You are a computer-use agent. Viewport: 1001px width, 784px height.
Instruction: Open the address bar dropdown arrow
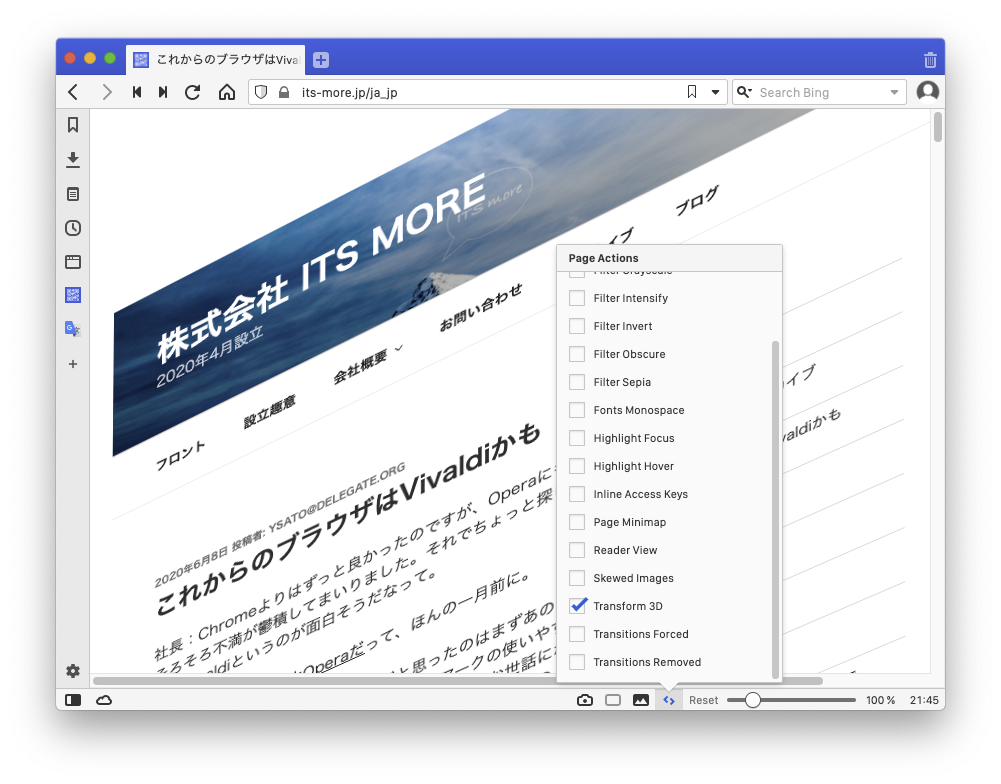pyautogui.click(x=716, y=92)
